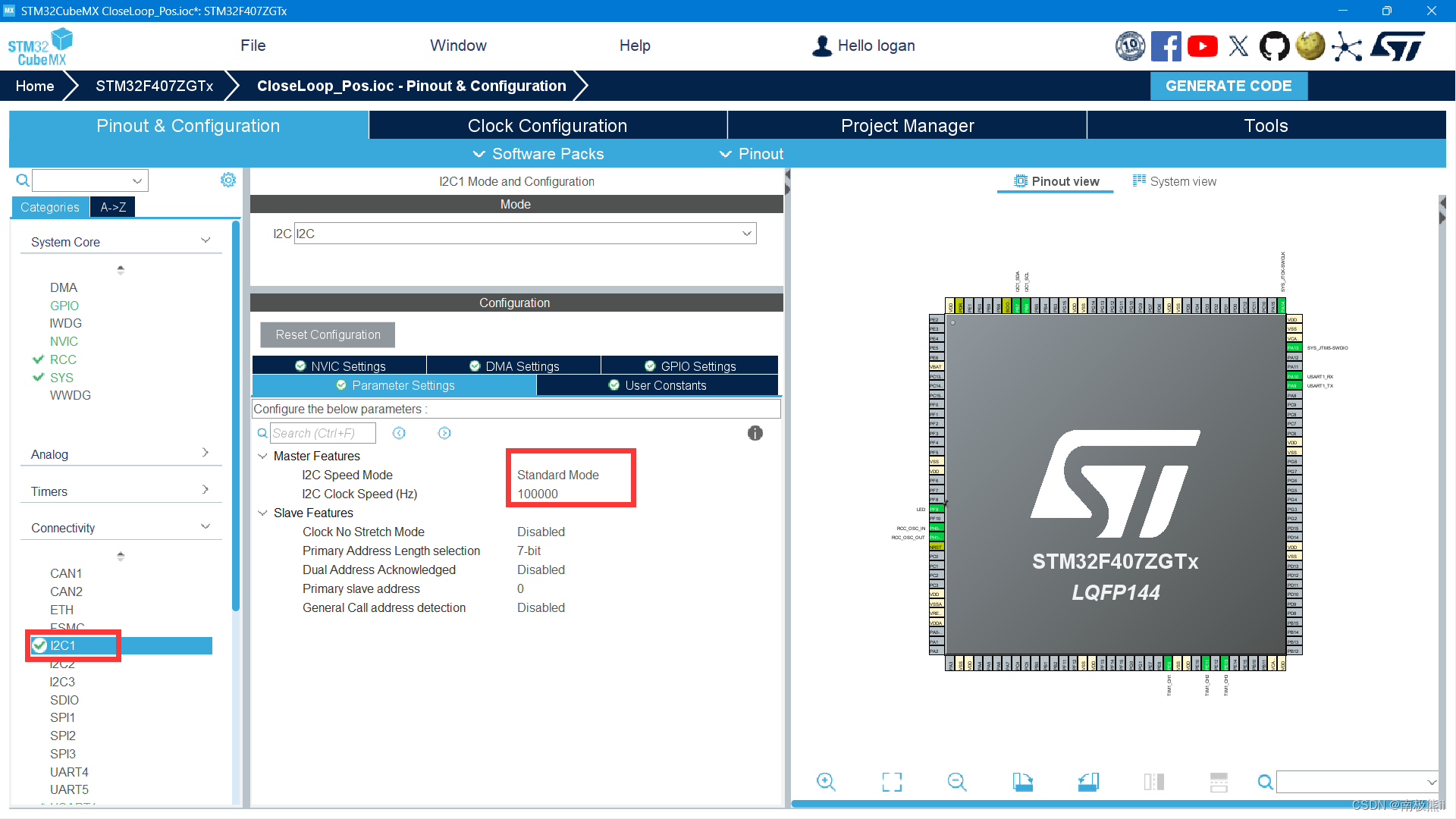Switch to Clock Configuration tab
The height and width of the screenshot is (819, 1456).
[548, 126]
